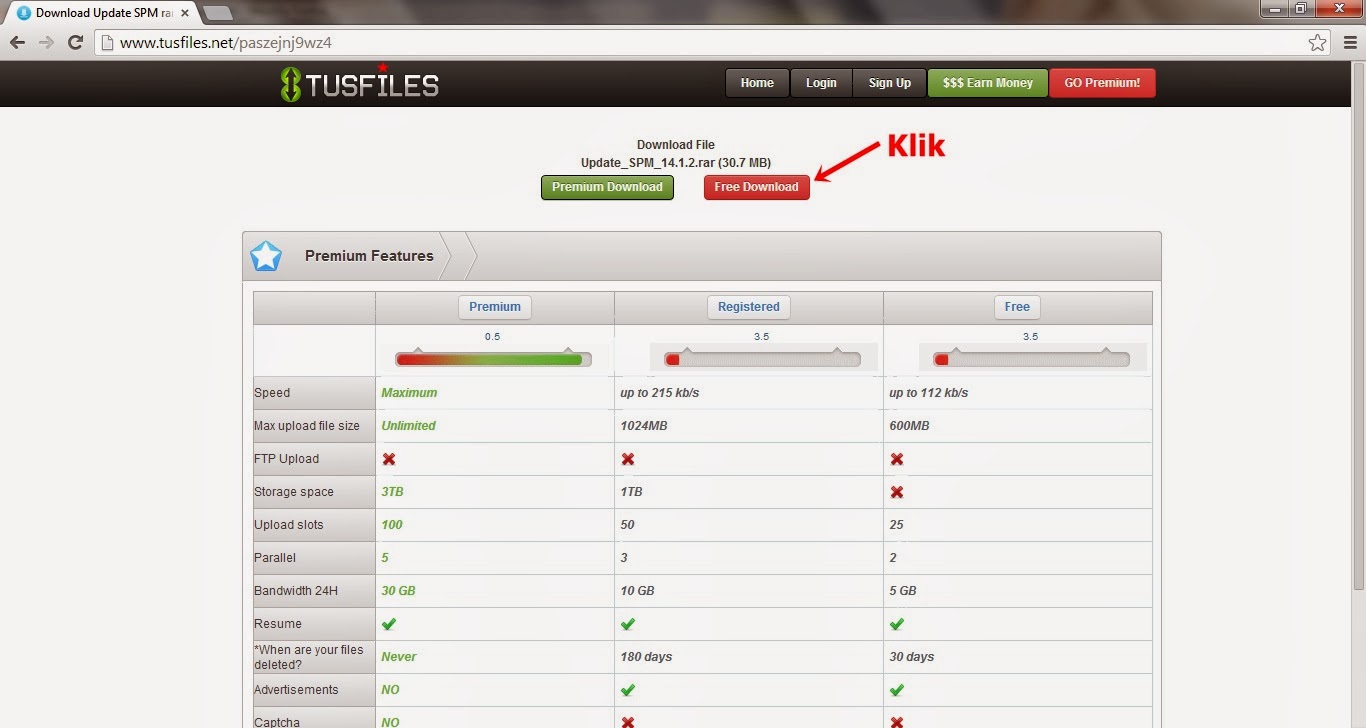Click the $$$ Earn Money button

click(987, 83)
